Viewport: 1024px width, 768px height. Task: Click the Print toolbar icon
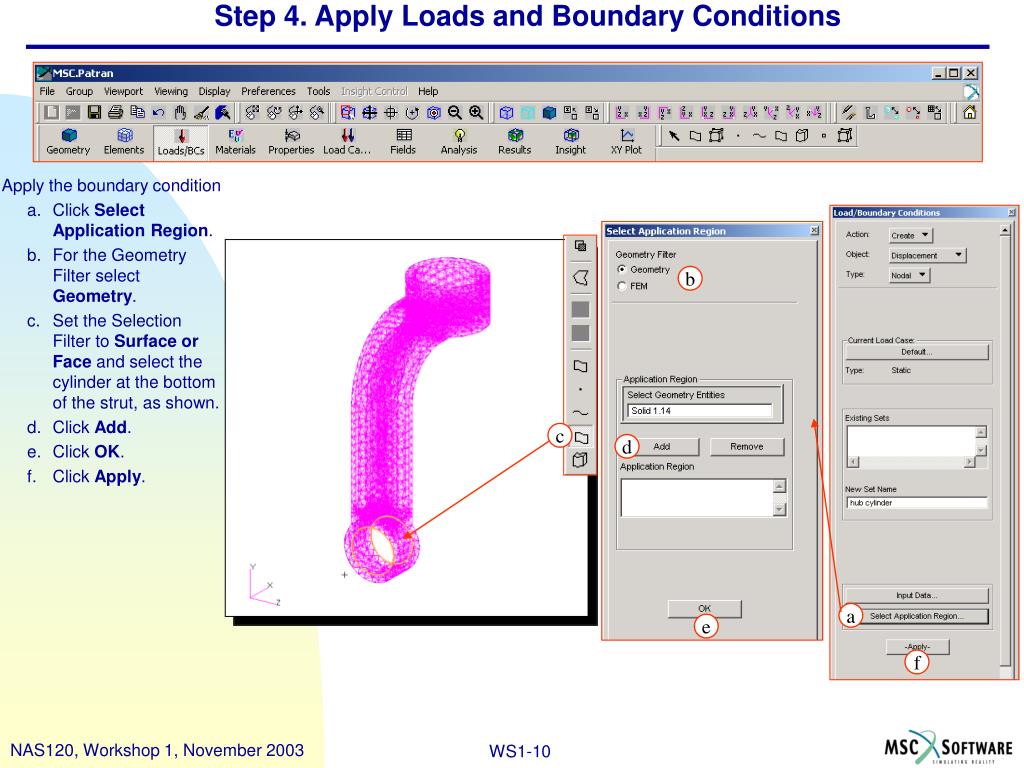tap(116, 112)
